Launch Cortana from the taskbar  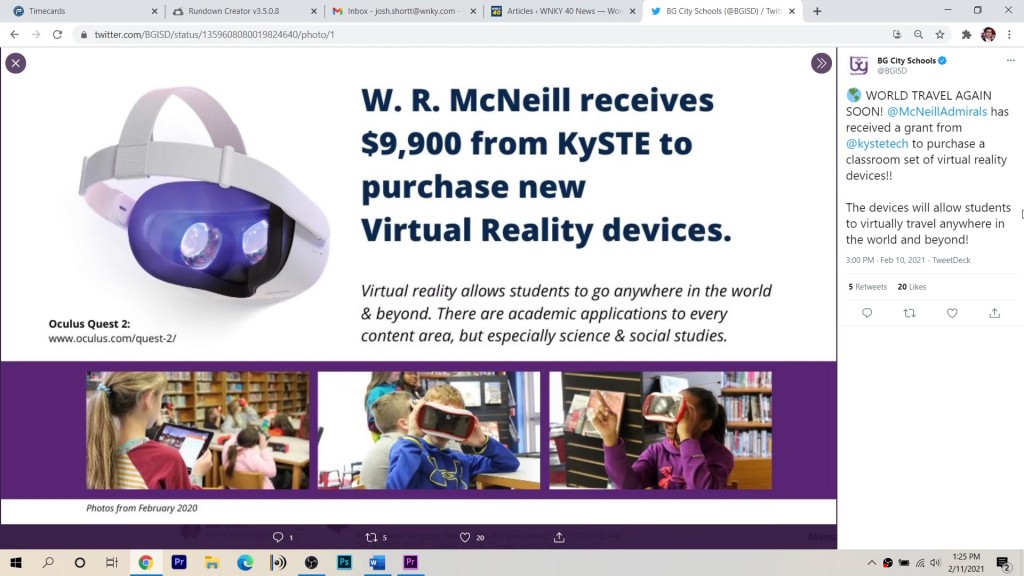pos(80,562)
